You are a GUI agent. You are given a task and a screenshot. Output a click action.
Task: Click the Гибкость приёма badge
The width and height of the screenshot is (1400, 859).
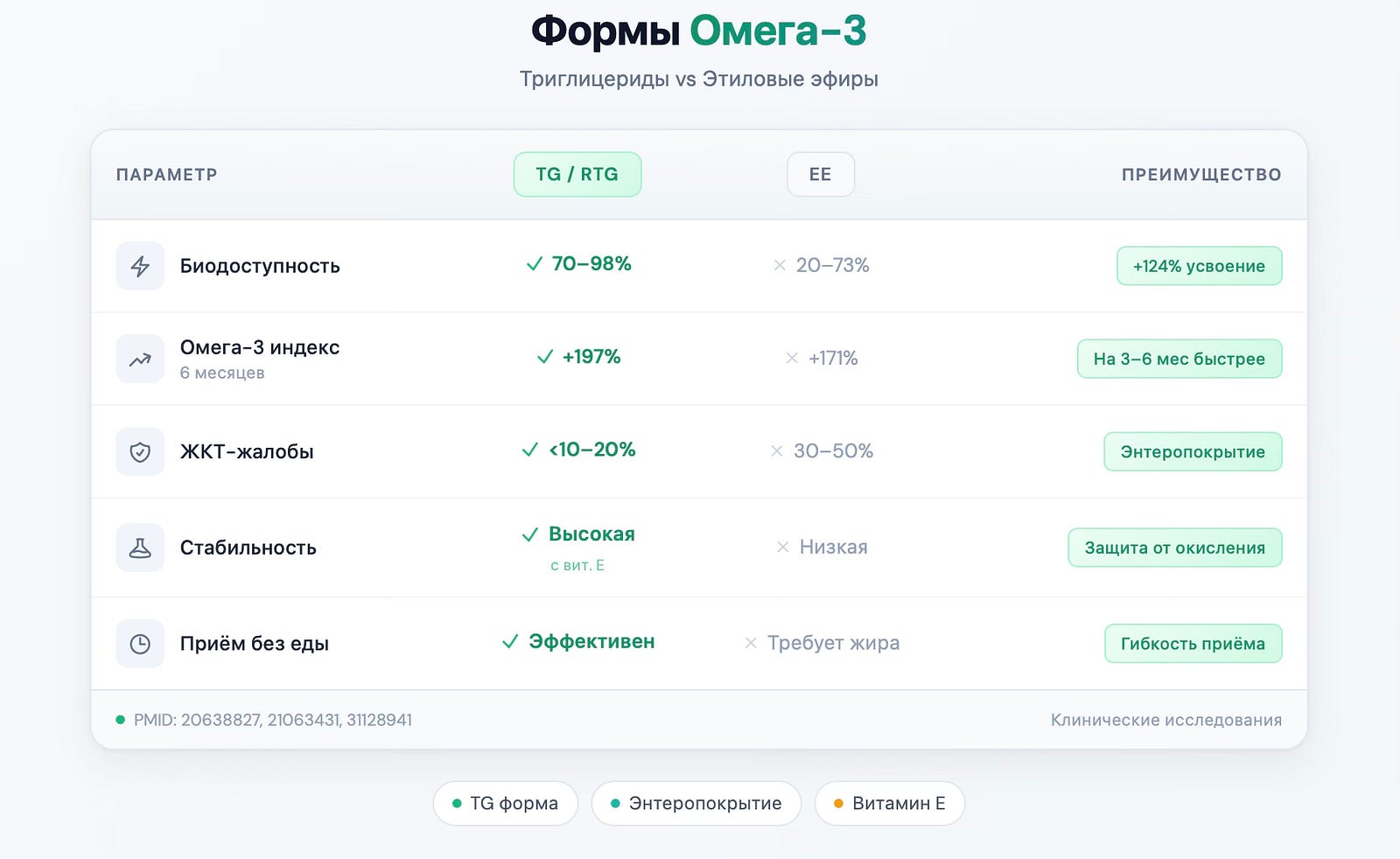[x=1193, y=644]
